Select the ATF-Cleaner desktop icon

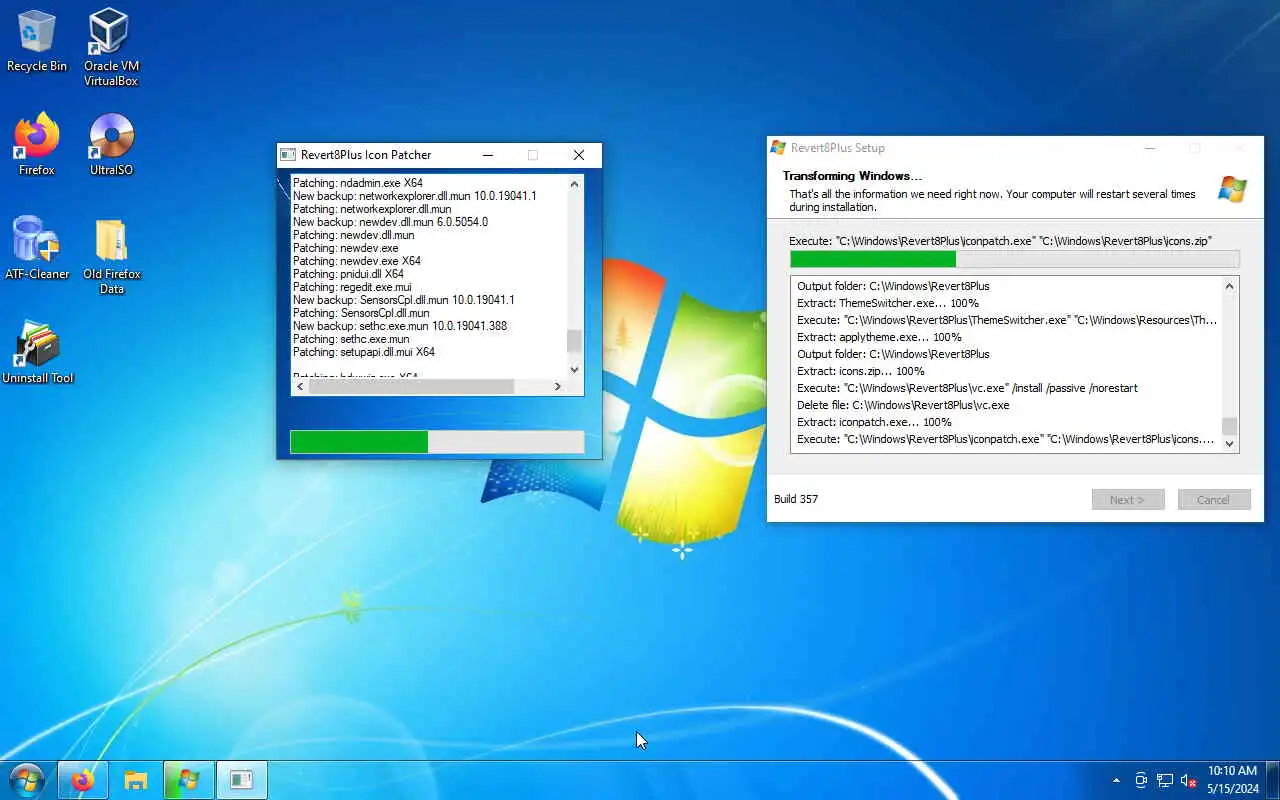pyautogui.click(x=37, y=248)
